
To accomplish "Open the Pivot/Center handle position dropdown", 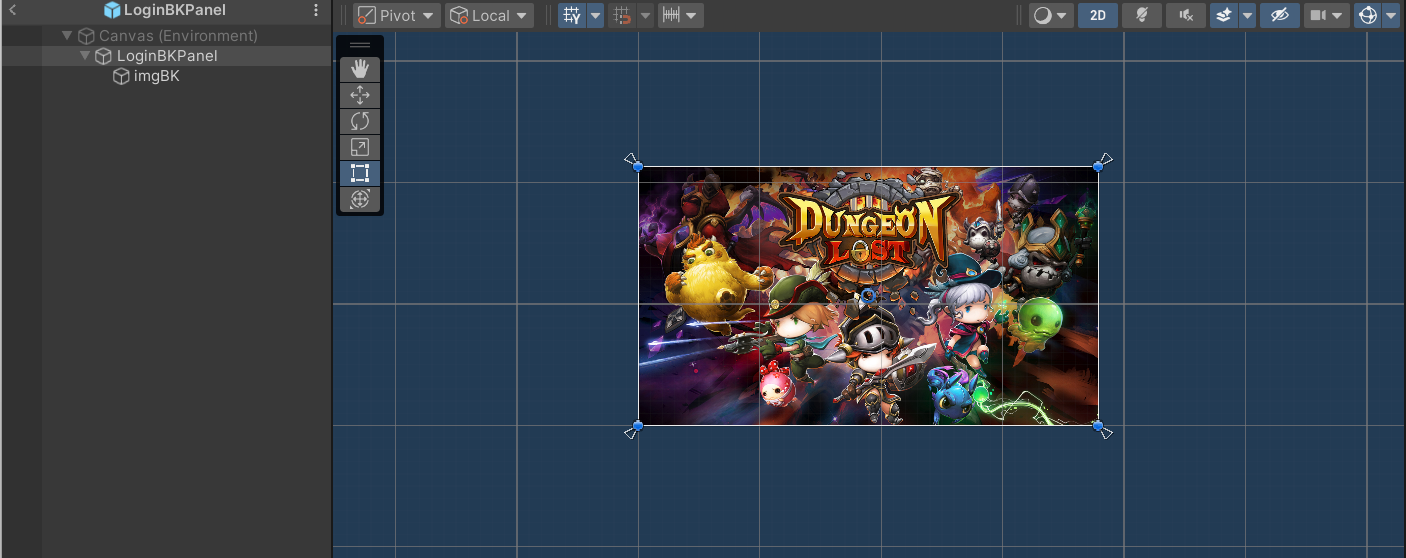I will click(x=397, y=15).
